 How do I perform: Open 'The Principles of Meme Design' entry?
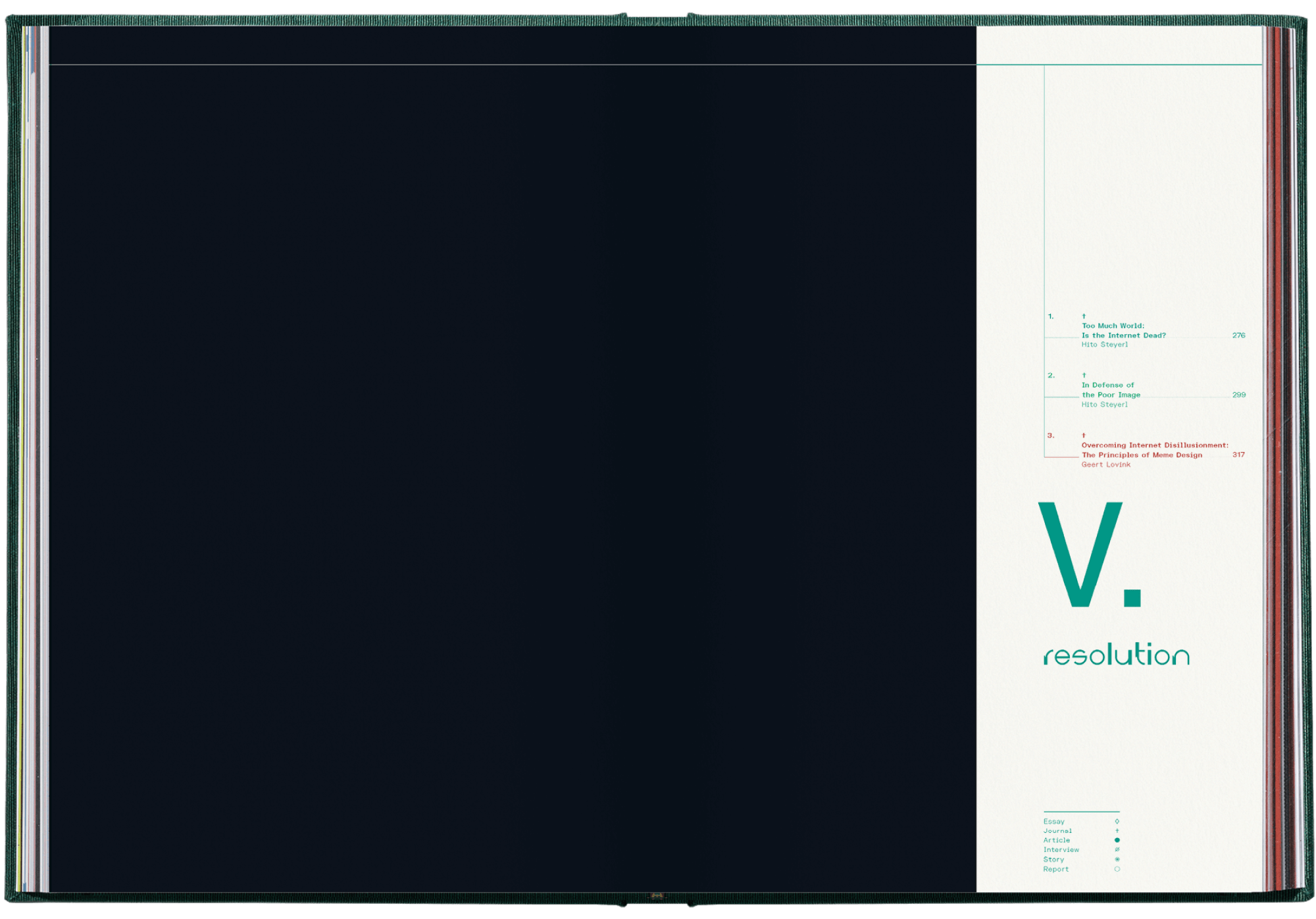(1142, 455)
